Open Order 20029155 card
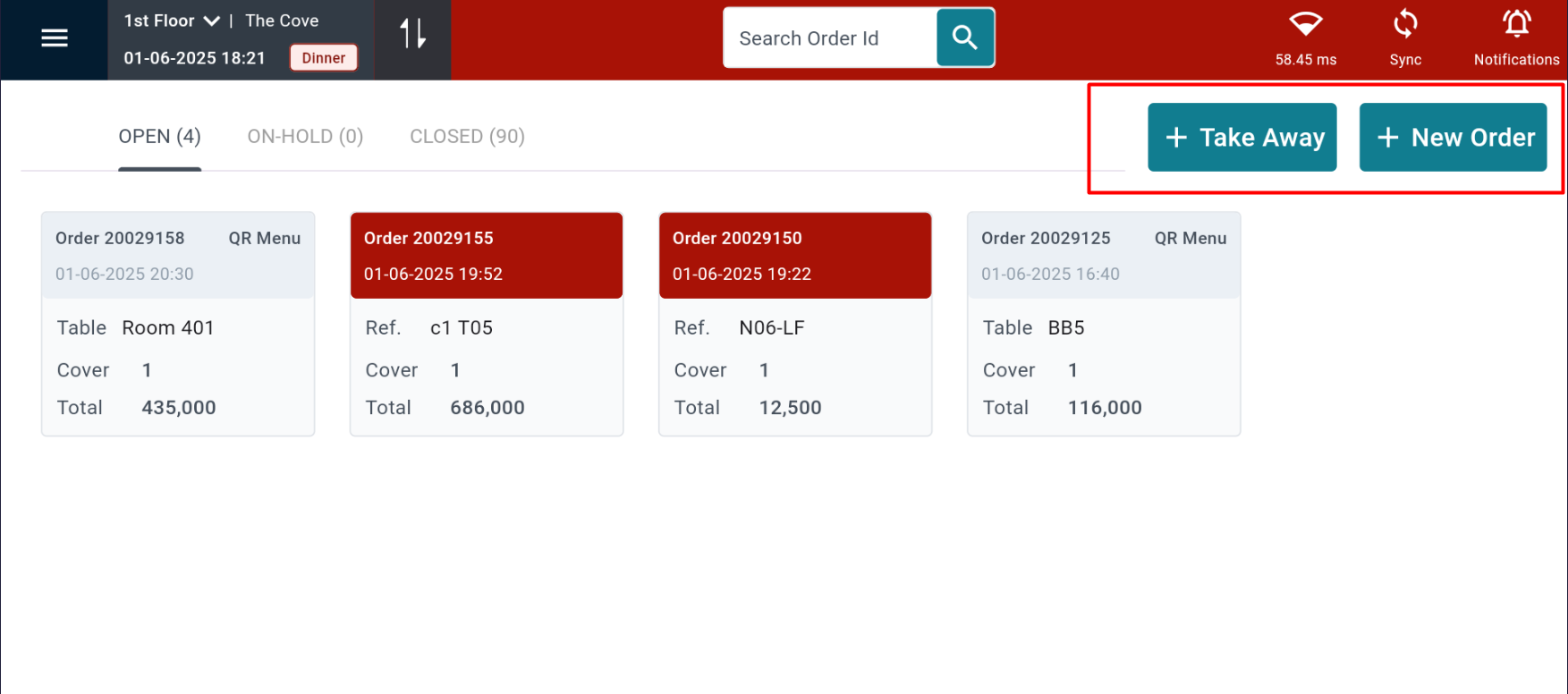Viewport: 1568px width, 694px height. coord(486,324)
